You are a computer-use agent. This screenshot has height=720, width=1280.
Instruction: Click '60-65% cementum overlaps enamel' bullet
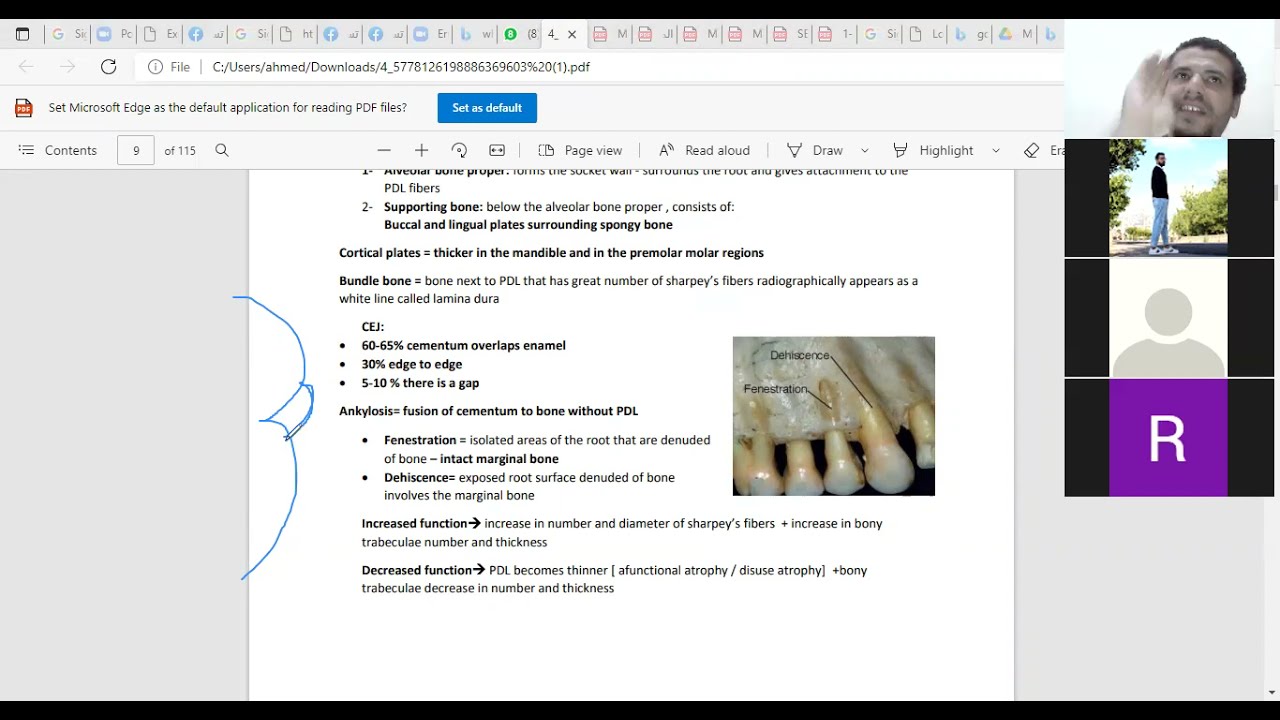click(463, 346)
